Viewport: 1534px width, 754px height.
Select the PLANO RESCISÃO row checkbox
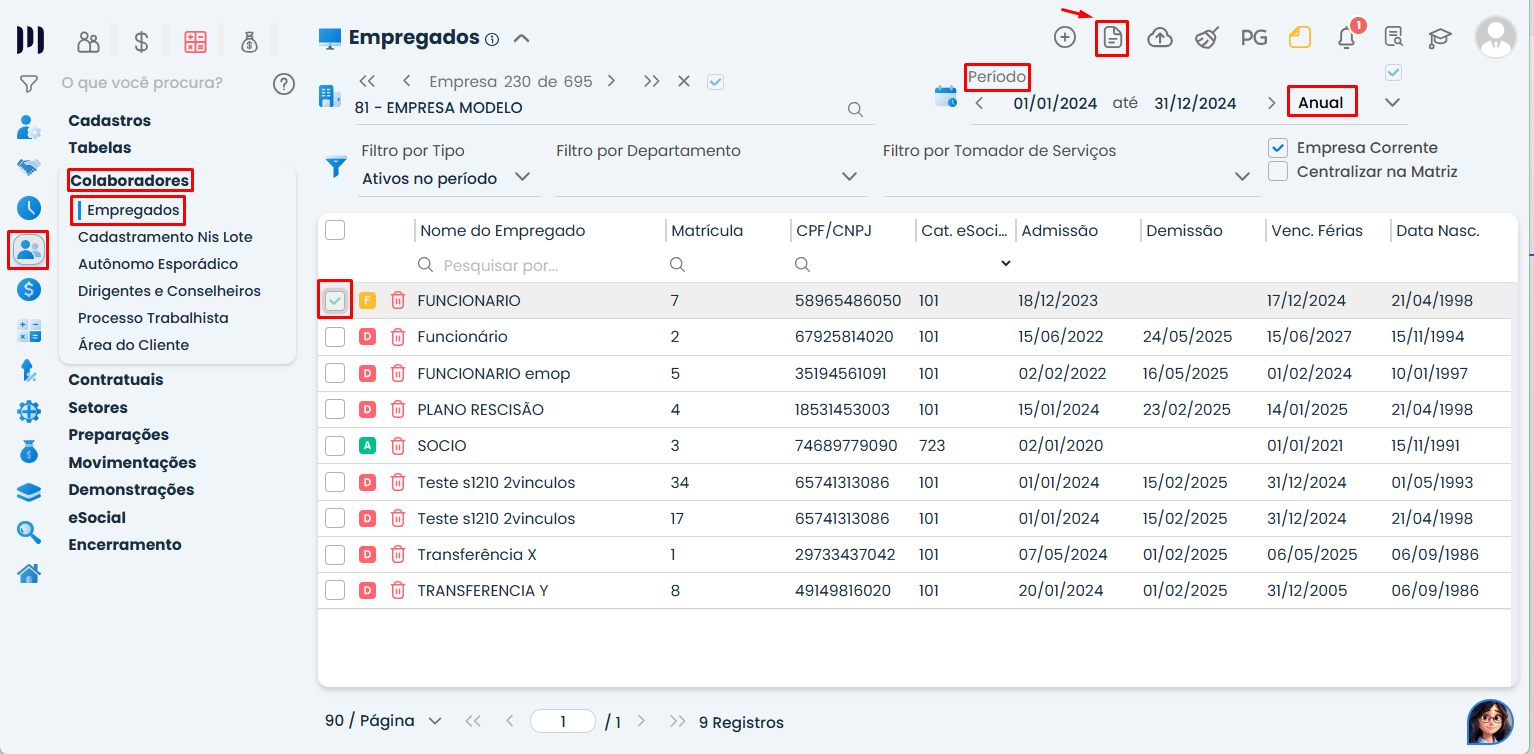[335, 410]
